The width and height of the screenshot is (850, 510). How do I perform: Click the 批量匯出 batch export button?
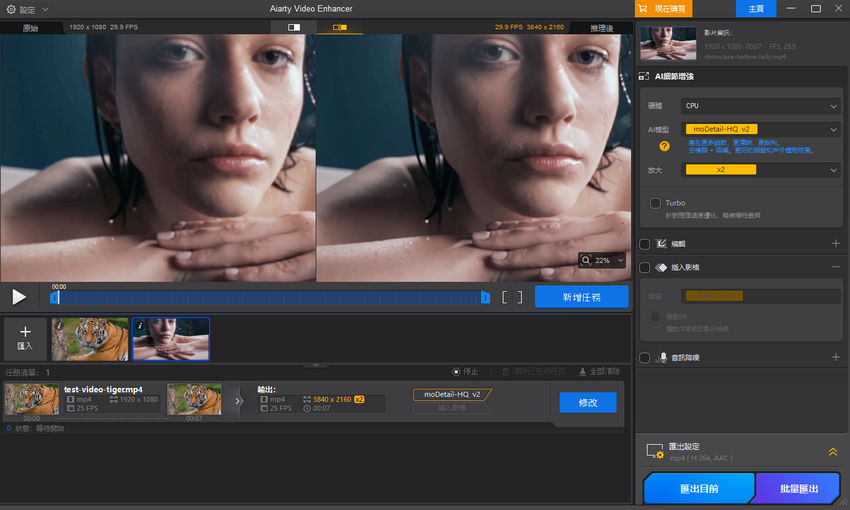[799, 488]
